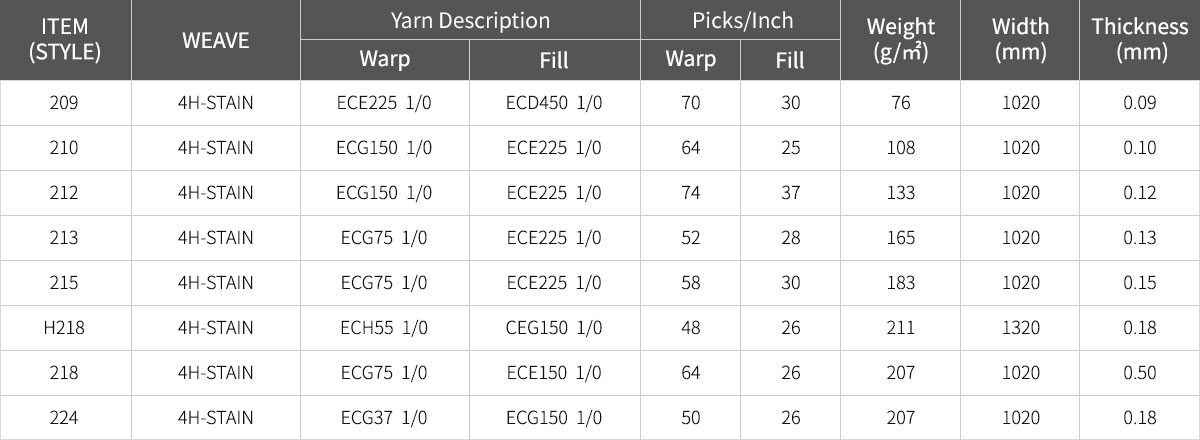The width and height of the screenshot is (1200, 440).
Task: Select the 1320 width value
Action: click(x=1021, y=328)
